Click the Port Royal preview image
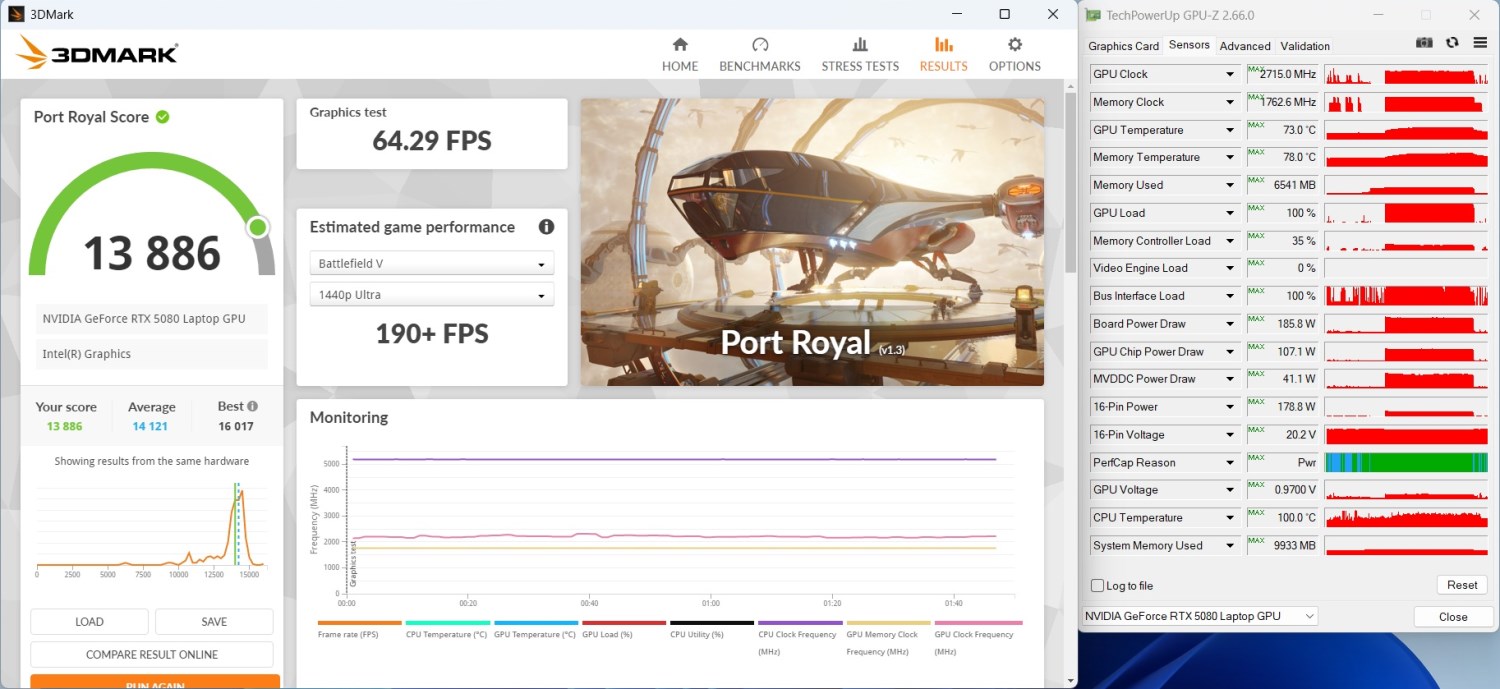Image resolution: width=1500 pixels, height=689 pixels. coord(812,242)
